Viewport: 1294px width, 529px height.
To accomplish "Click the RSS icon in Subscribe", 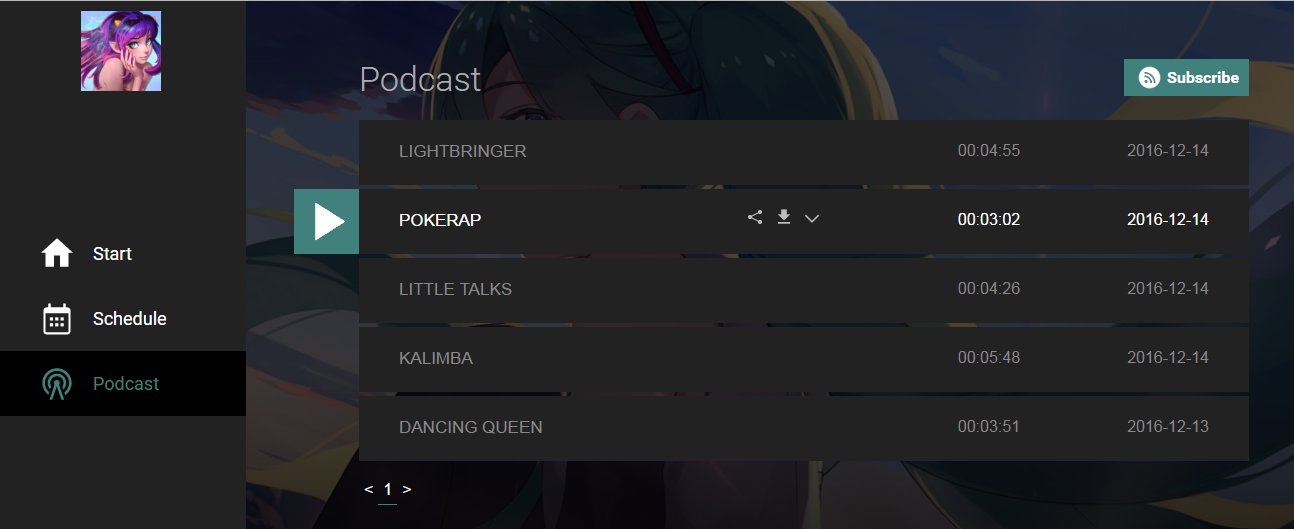I will point(1149,78).
